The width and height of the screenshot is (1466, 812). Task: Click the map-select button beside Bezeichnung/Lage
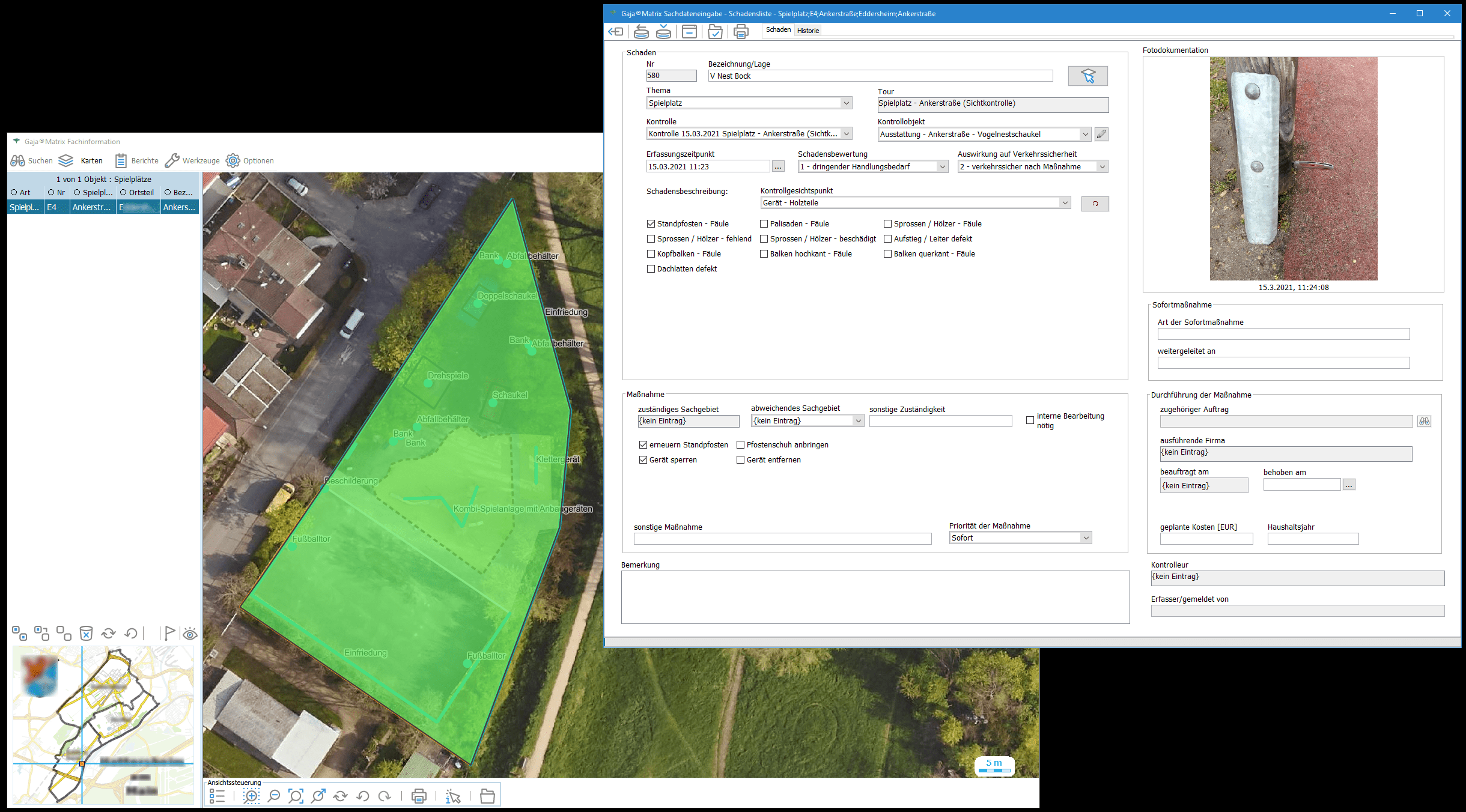(1087, 76)
